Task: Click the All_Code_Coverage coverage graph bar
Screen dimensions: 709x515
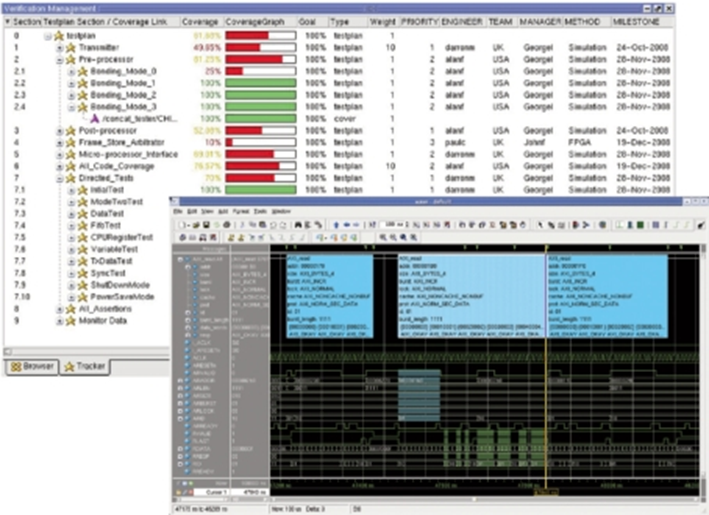Action: [x=260, y=166]
